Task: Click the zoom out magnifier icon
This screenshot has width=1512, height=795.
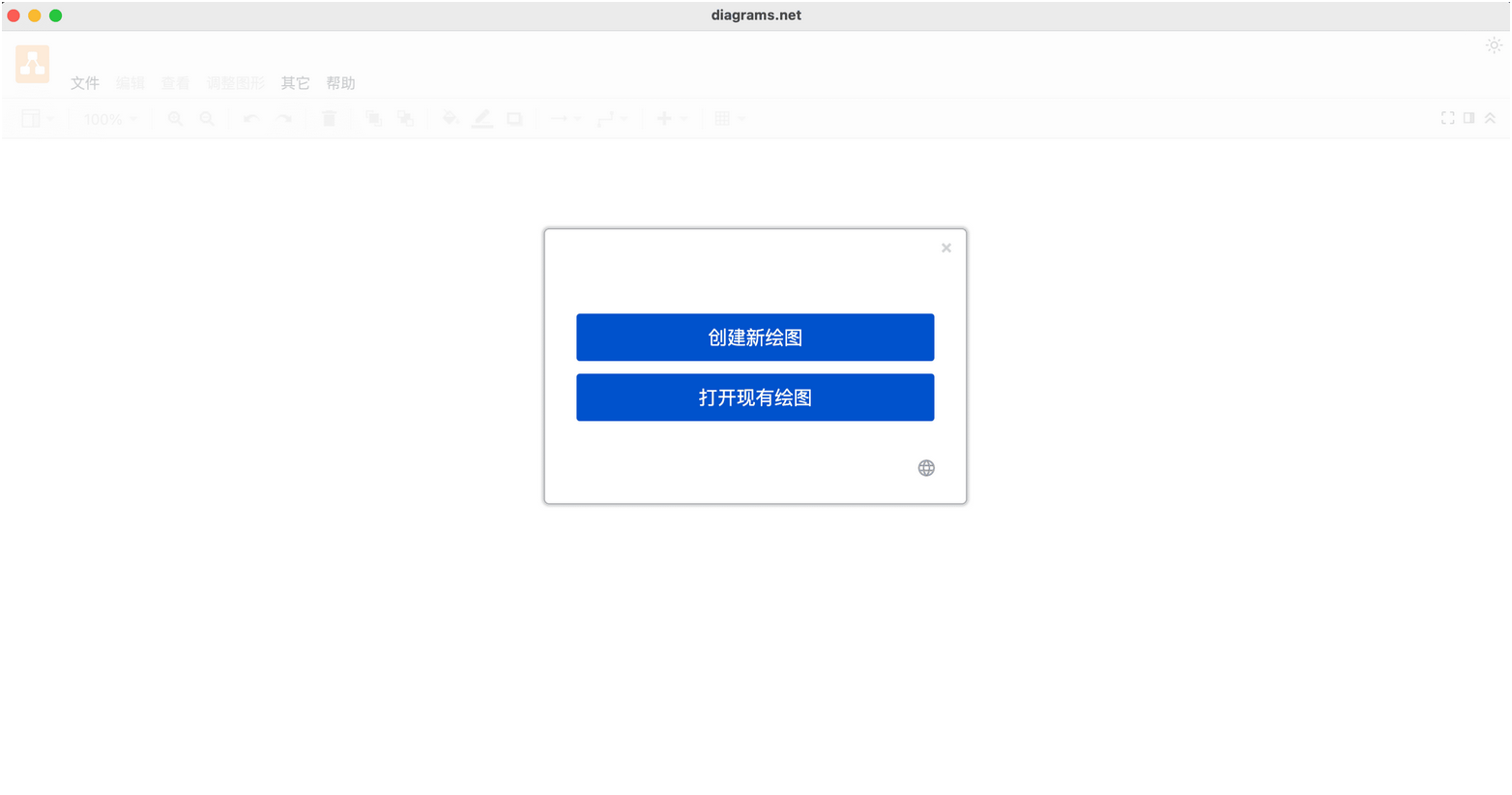Action: 207,119
